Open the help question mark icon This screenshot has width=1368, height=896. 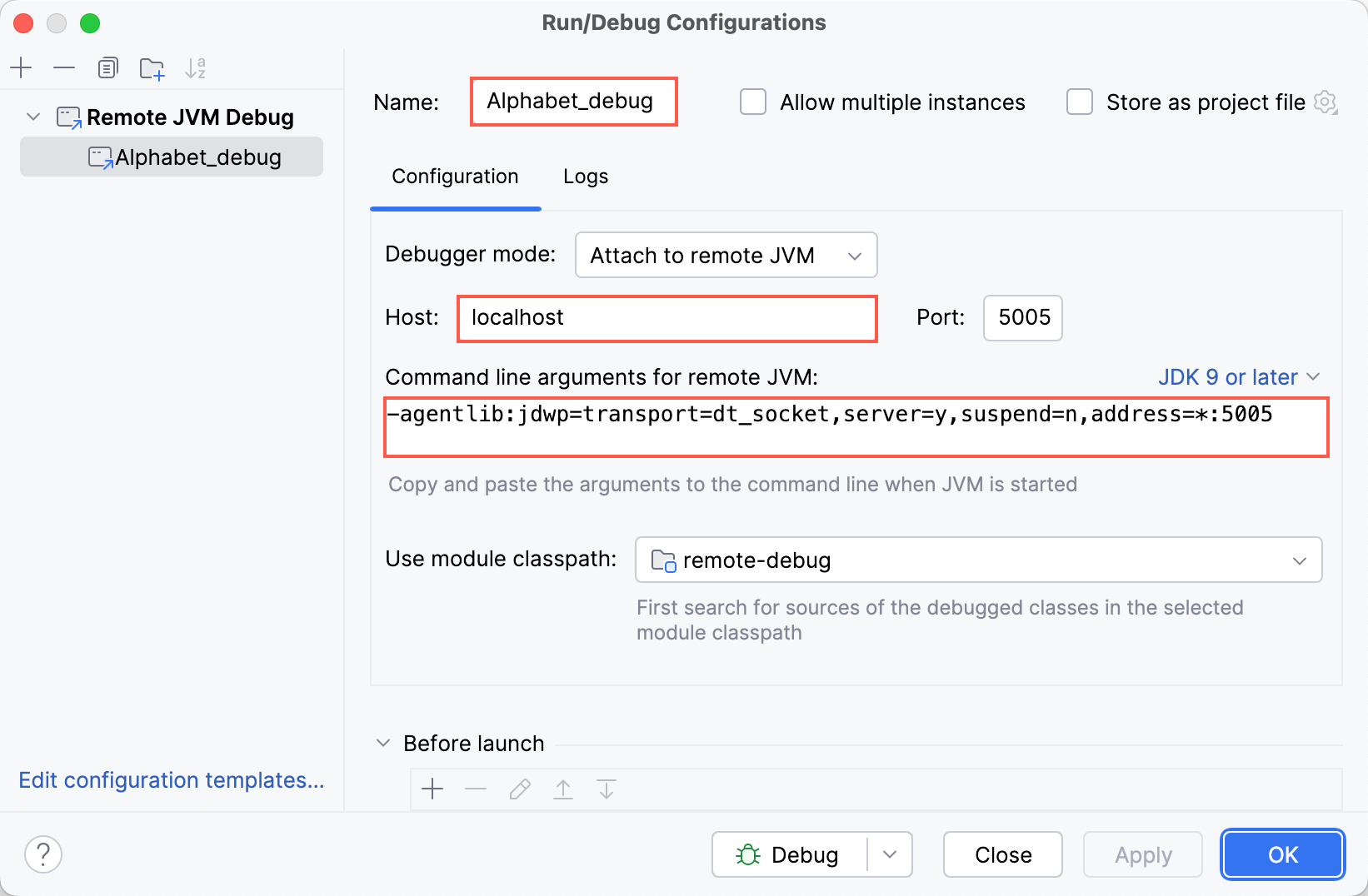(x=42, y=854)
